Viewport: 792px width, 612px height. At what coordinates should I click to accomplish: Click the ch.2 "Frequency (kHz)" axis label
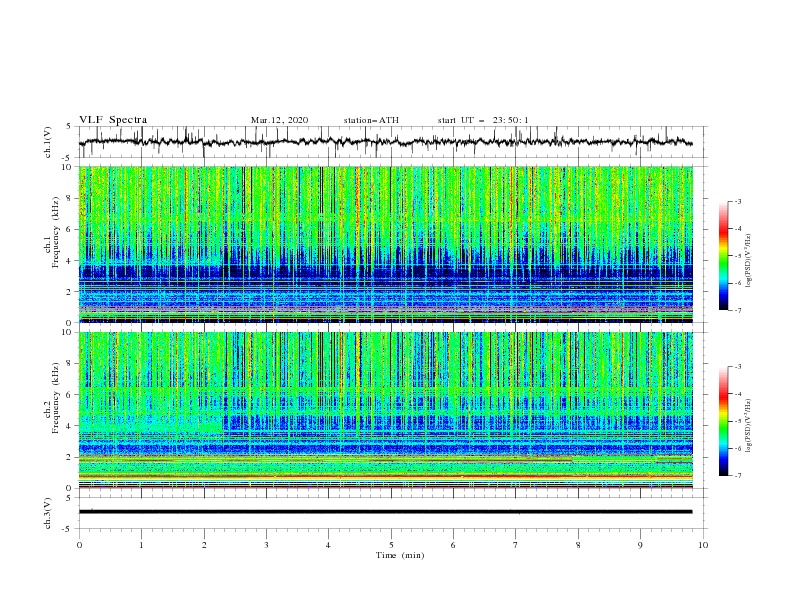pyautogui.click(x=56, y=398)
